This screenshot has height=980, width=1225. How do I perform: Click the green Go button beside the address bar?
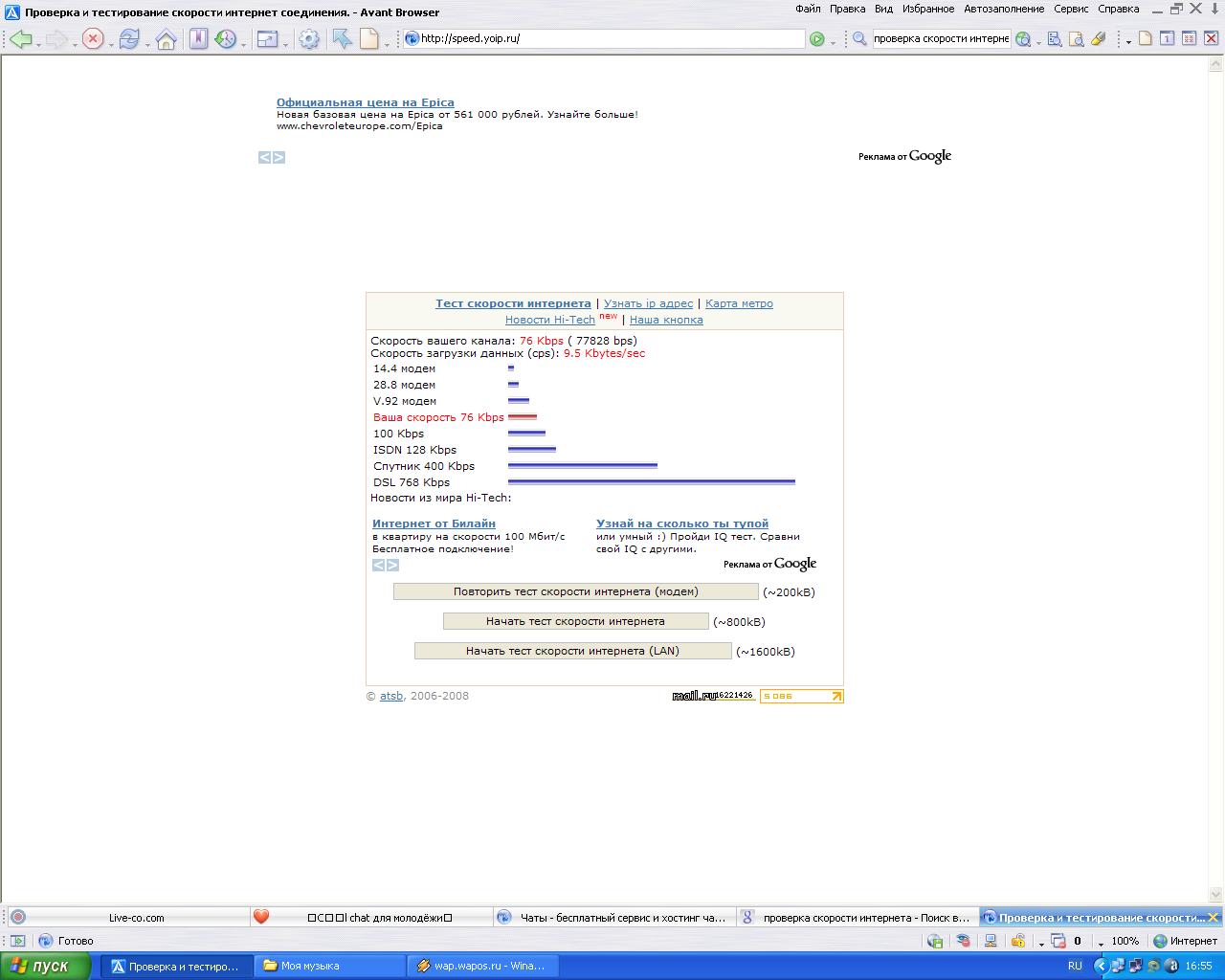816,39
